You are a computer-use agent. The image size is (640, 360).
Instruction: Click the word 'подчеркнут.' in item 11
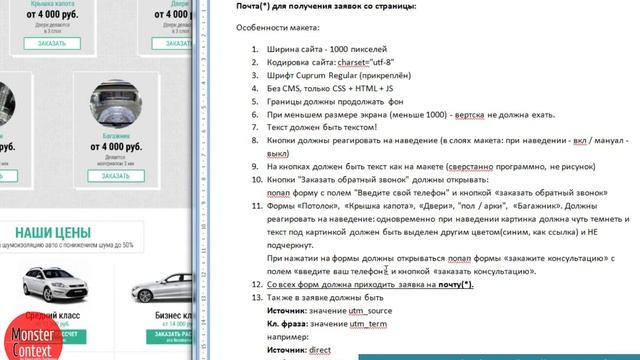(290, 245)
